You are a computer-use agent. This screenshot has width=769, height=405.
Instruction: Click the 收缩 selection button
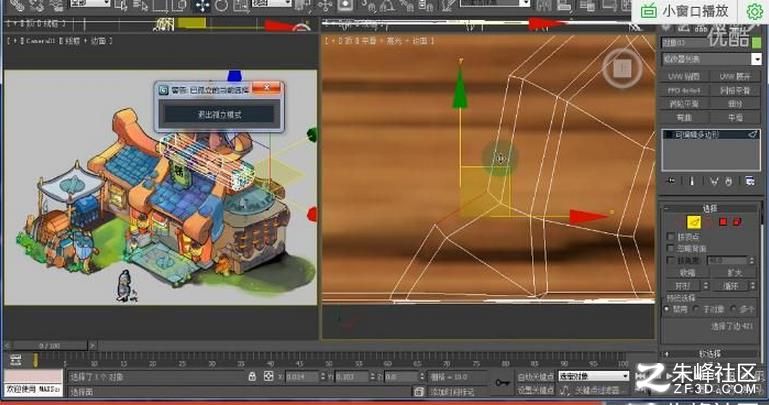coord(687,273)
